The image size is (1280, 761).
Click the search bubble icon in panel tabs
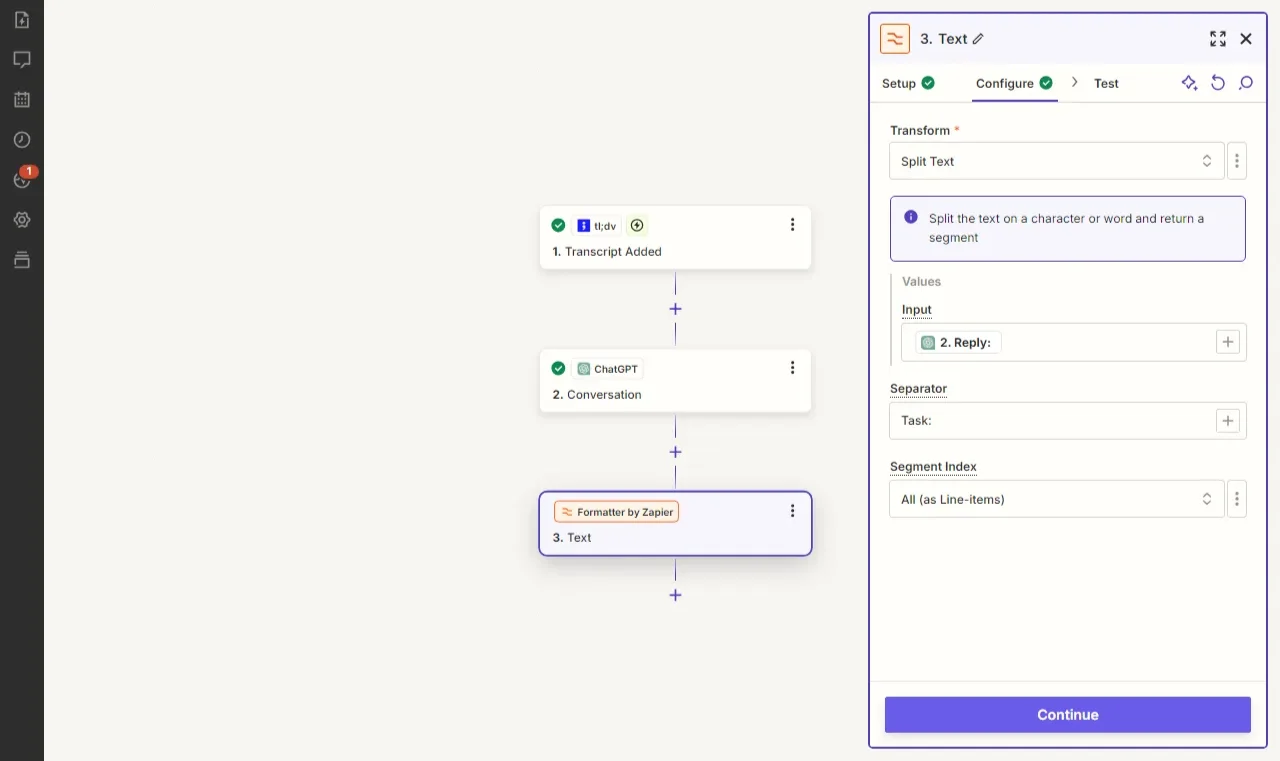1246,83
